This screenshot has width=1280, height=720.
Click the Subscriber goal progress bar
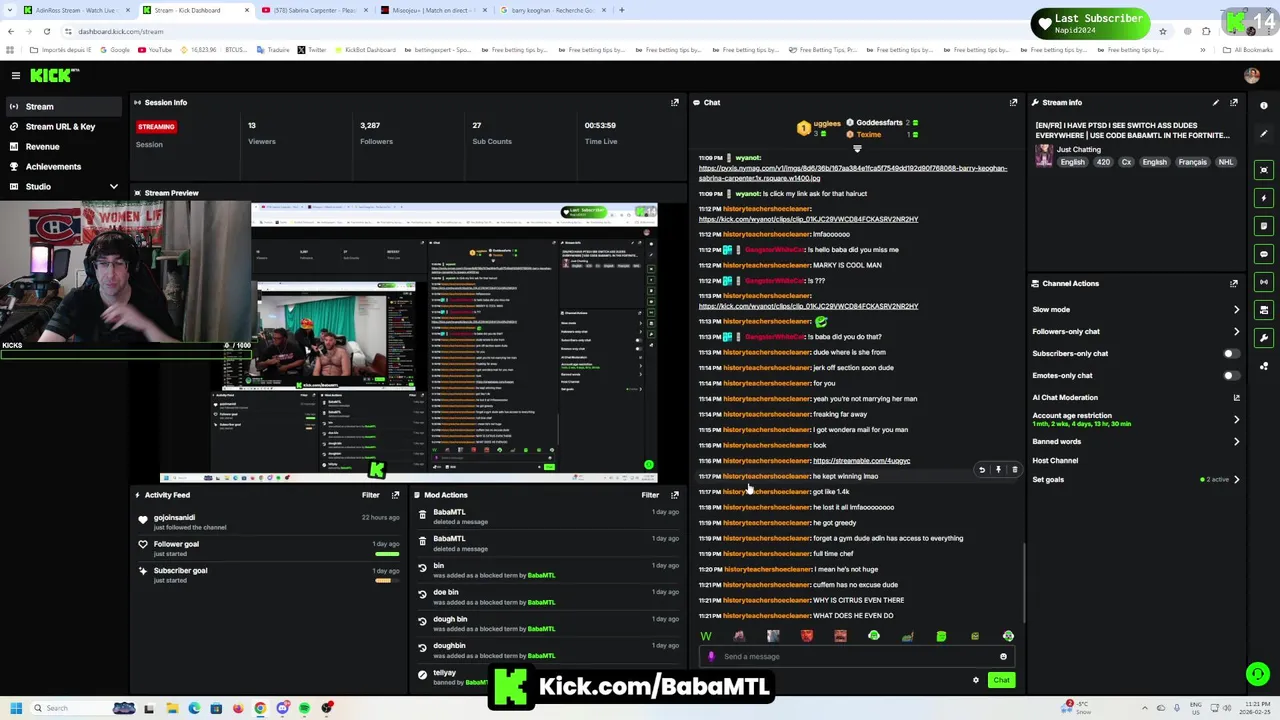pyautogui.click(x=386, y=580)
